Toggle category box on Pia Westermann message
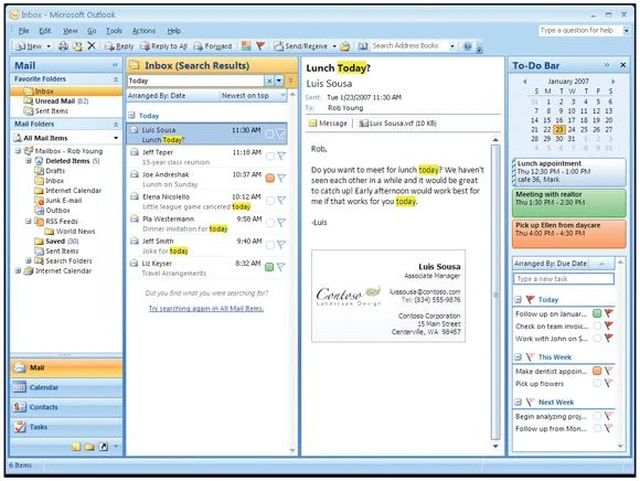Screen dimensions: 640x481 (270, 223)
